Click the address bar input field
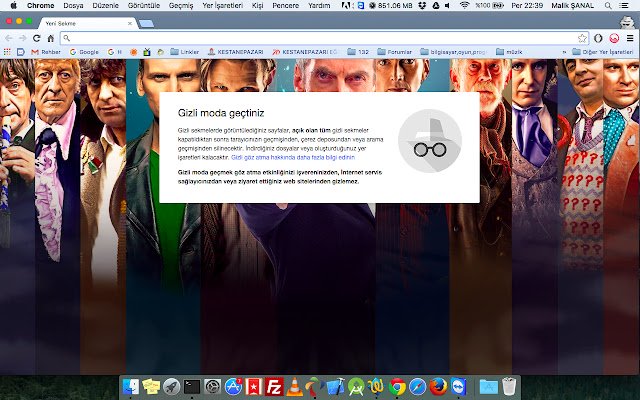Screen dimensions: 640x400 [x=322, y=38]
